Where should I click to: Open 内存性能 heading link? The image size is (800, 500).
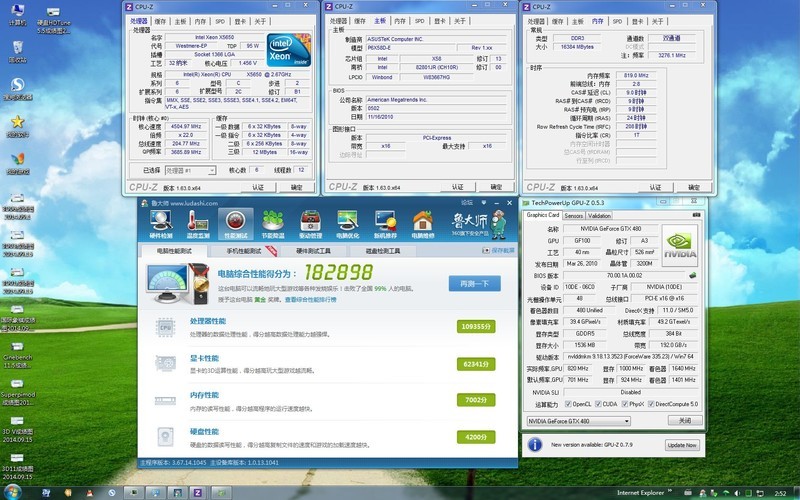click(x=204, y=395)
